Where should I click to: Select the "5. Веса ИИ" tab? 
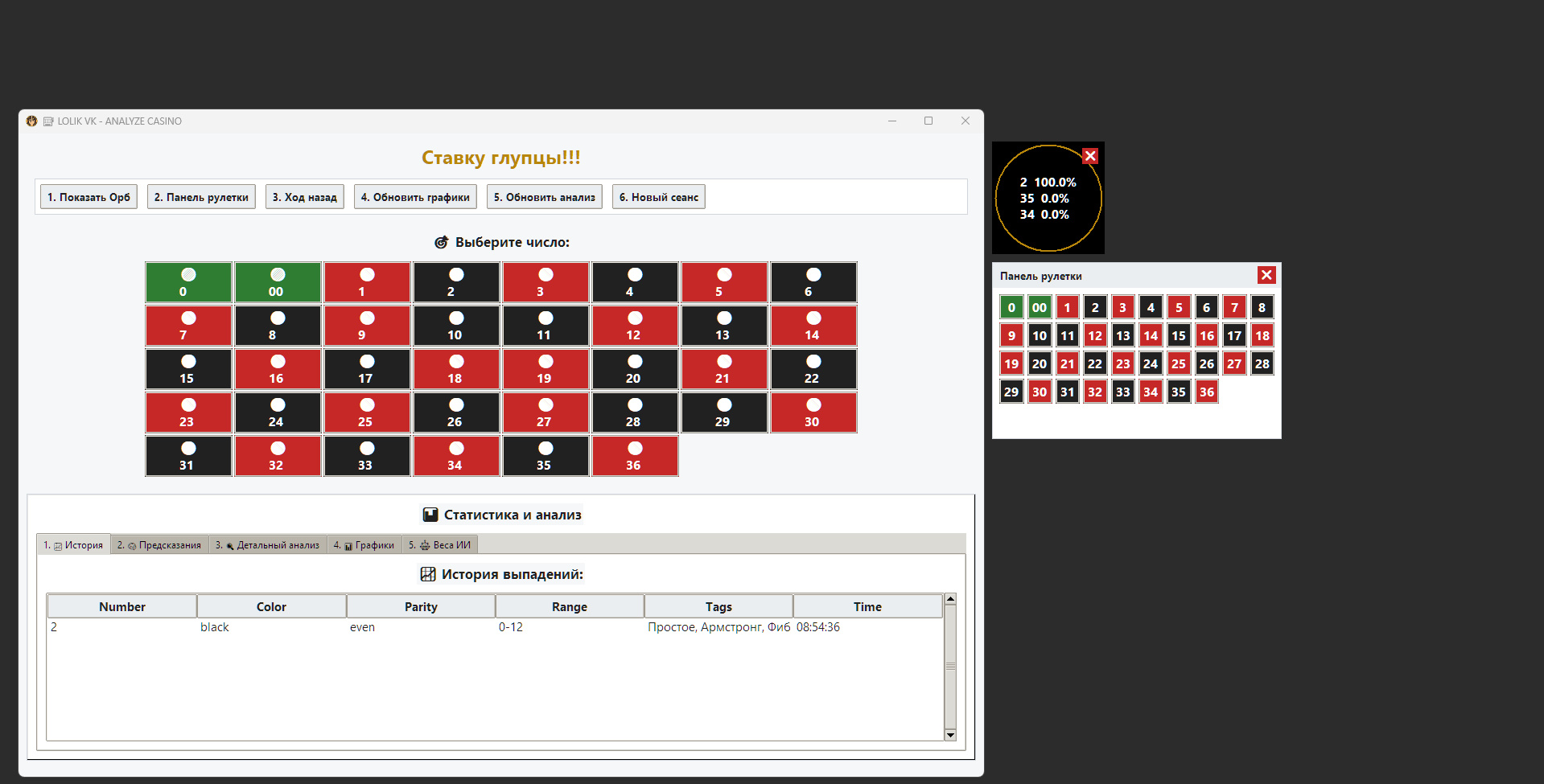click(440, 545)
